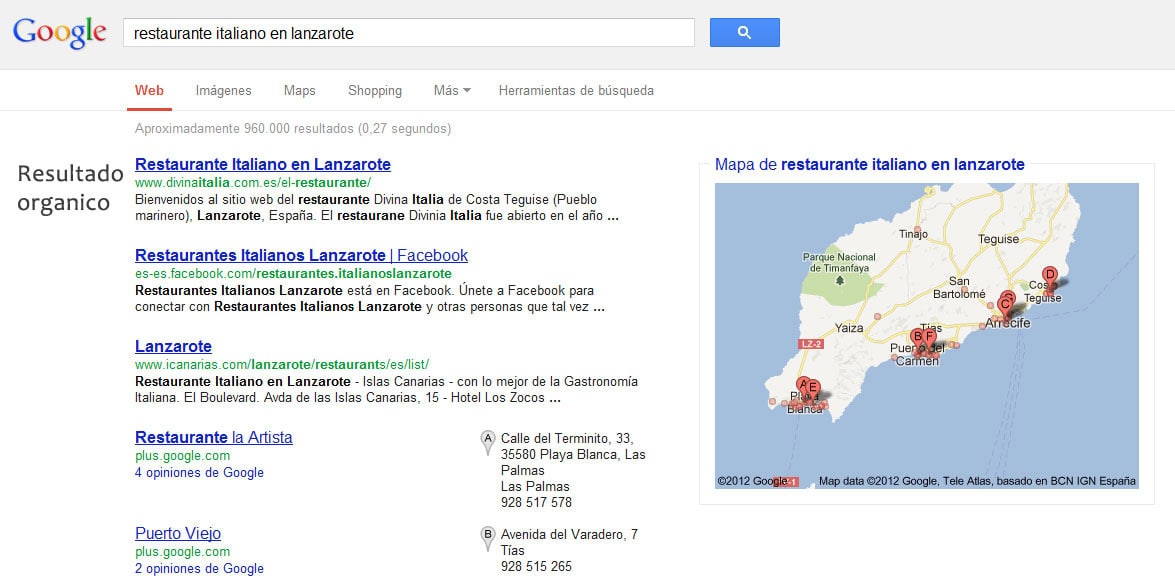
Task: Click the San Bartolomé map label
Action: [959, 288]
